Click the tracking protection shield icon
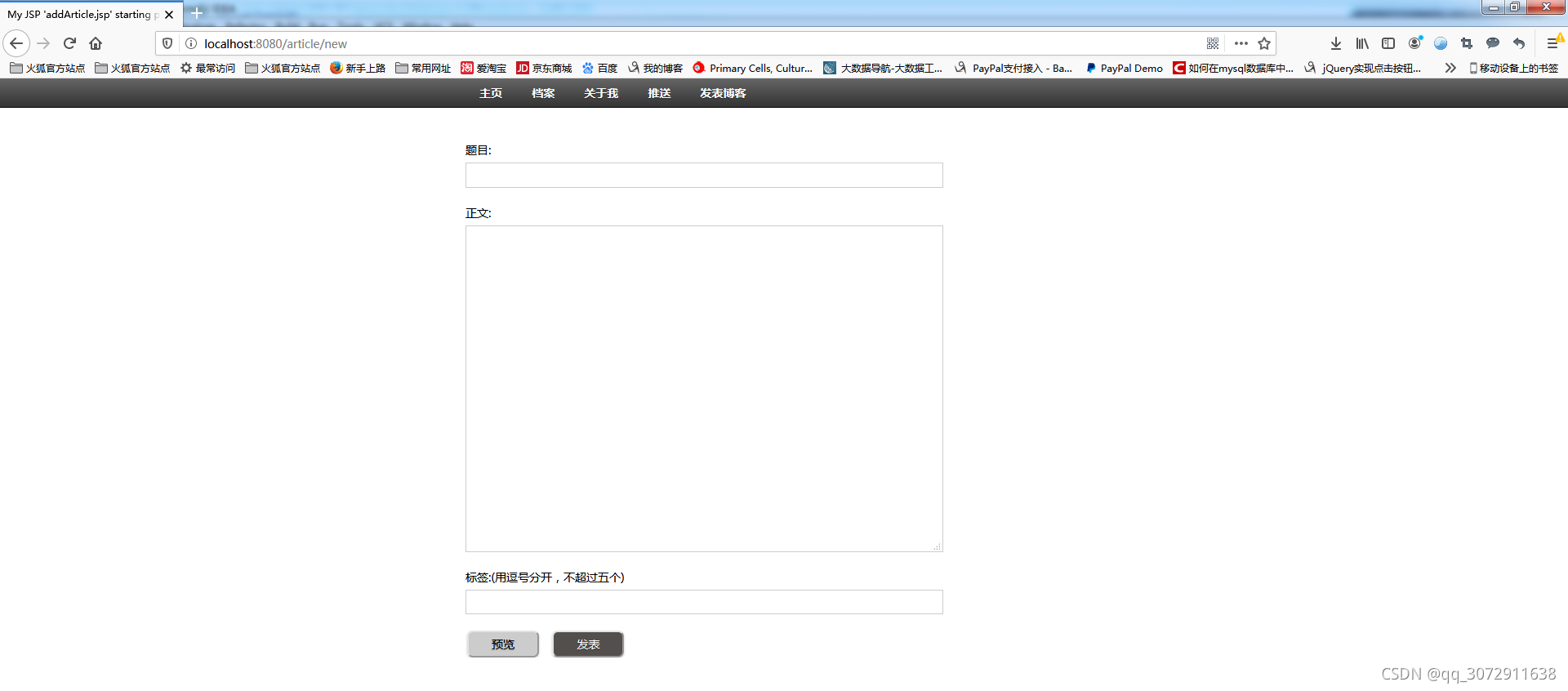The width and height of the screenshot is (1568, 691). [167, 43]
